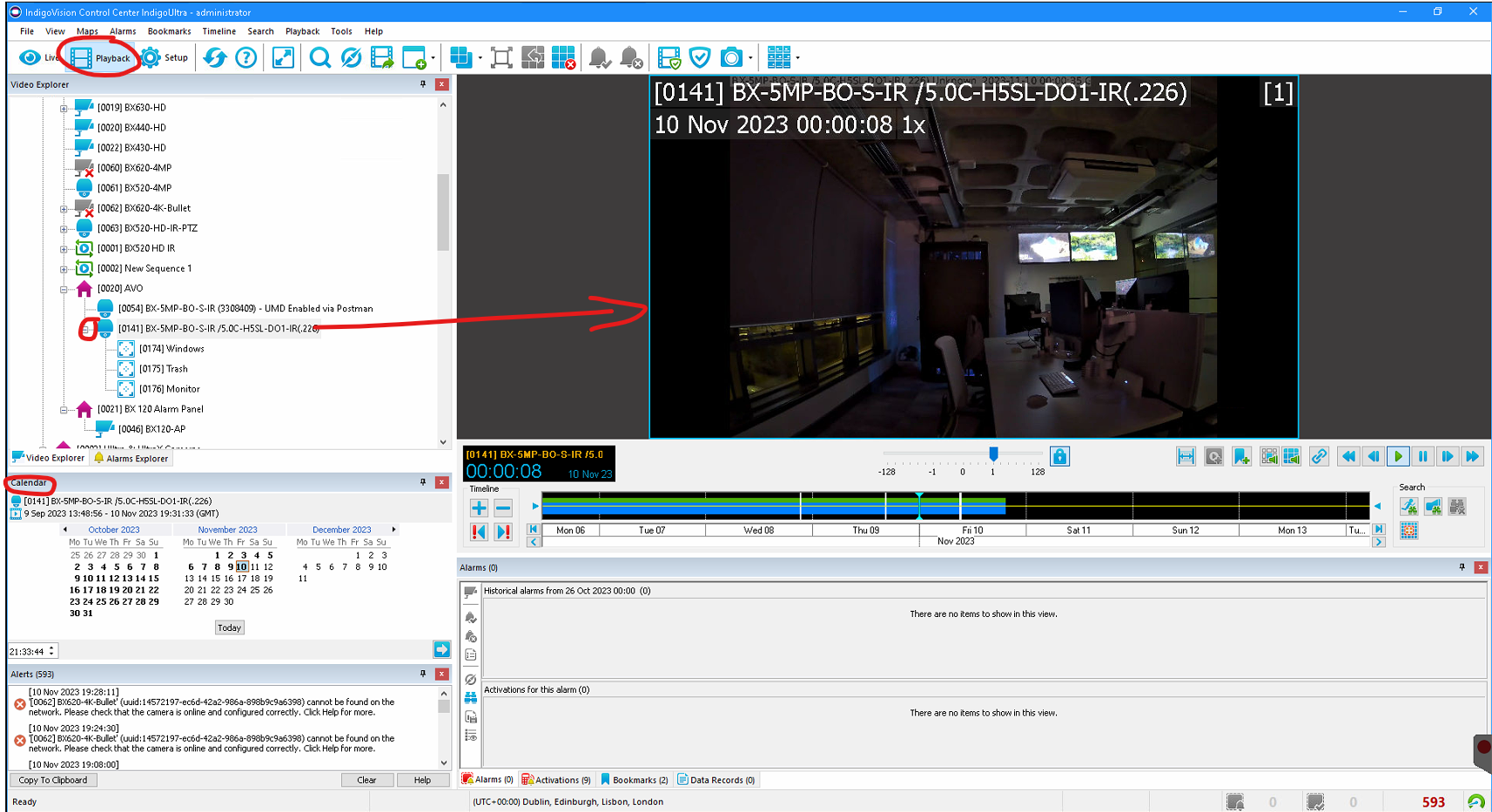1492x812 pixels.
Task: Click the Refresh toolbar icon
Action: (x=215, y=57)
